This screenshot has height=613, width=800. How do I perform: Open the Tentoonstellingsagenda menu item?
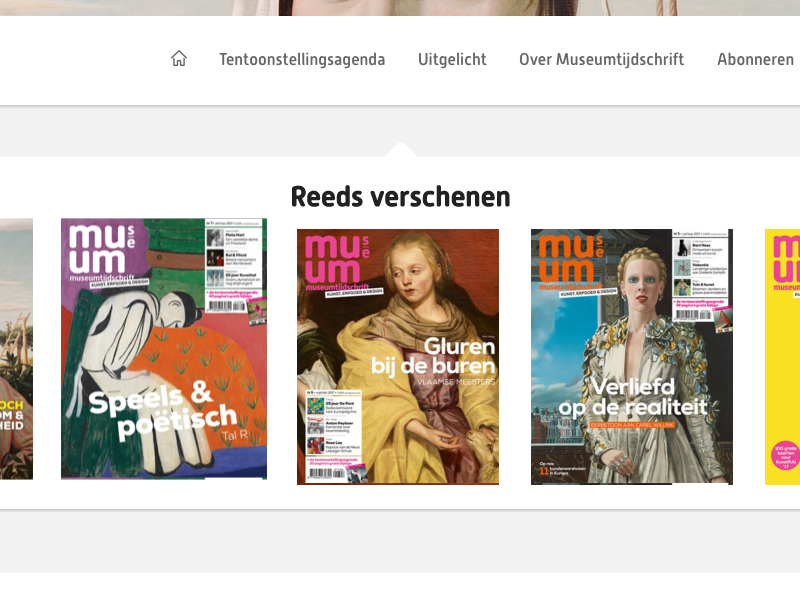pyautogui.click(x=302, y=59)
